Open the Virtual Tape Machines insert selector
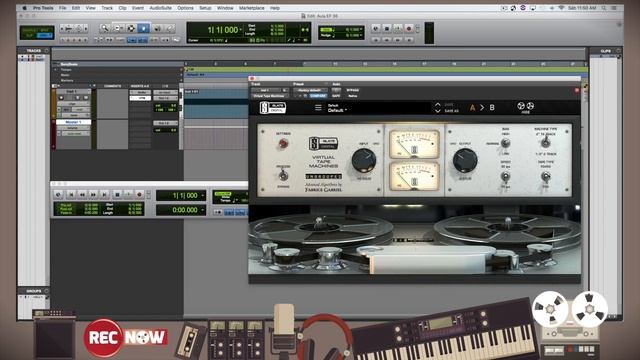 pos(269,96)
